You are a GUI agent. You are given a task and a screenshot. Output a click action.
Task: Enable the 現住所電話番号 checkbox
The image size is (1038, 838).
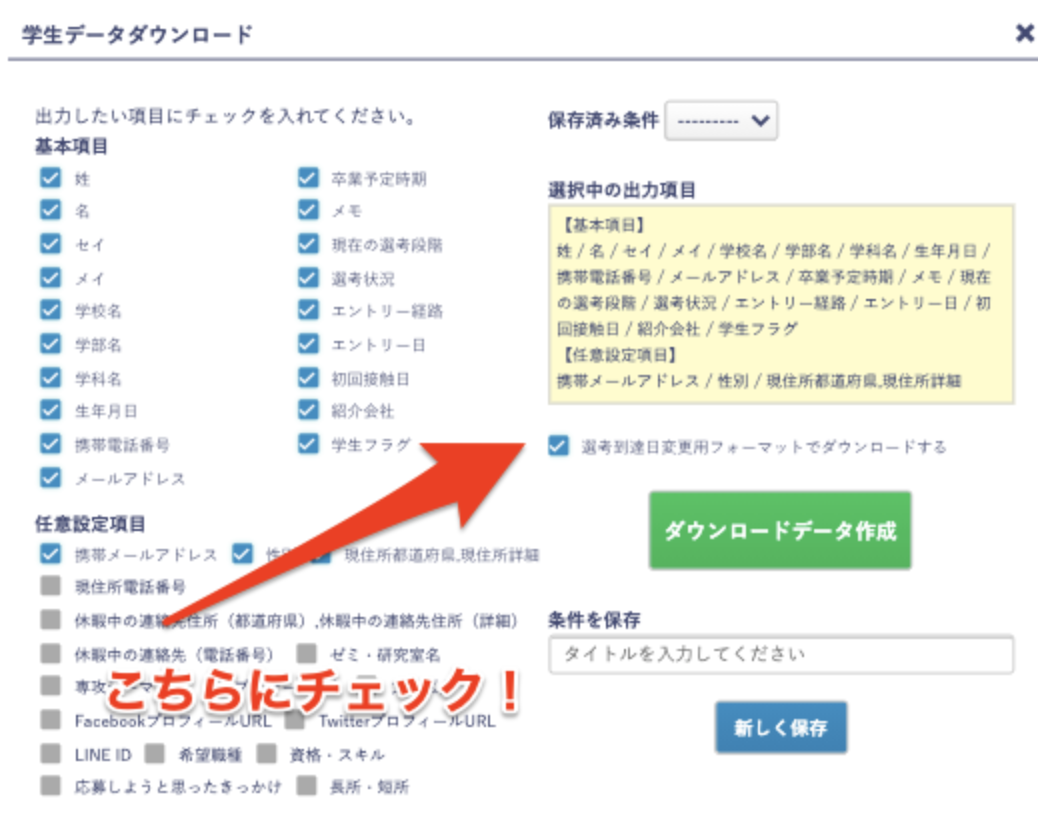coord(50,586)
